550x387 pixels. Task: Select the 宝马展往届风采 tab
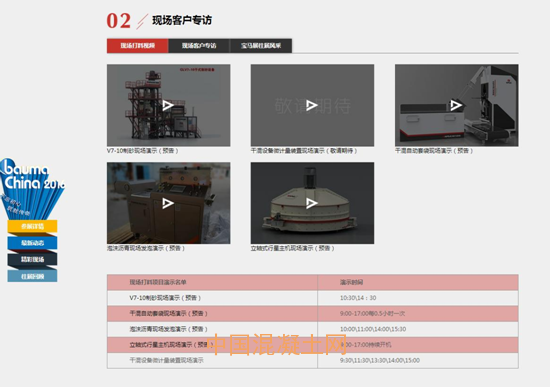click(x=261, y=46)
